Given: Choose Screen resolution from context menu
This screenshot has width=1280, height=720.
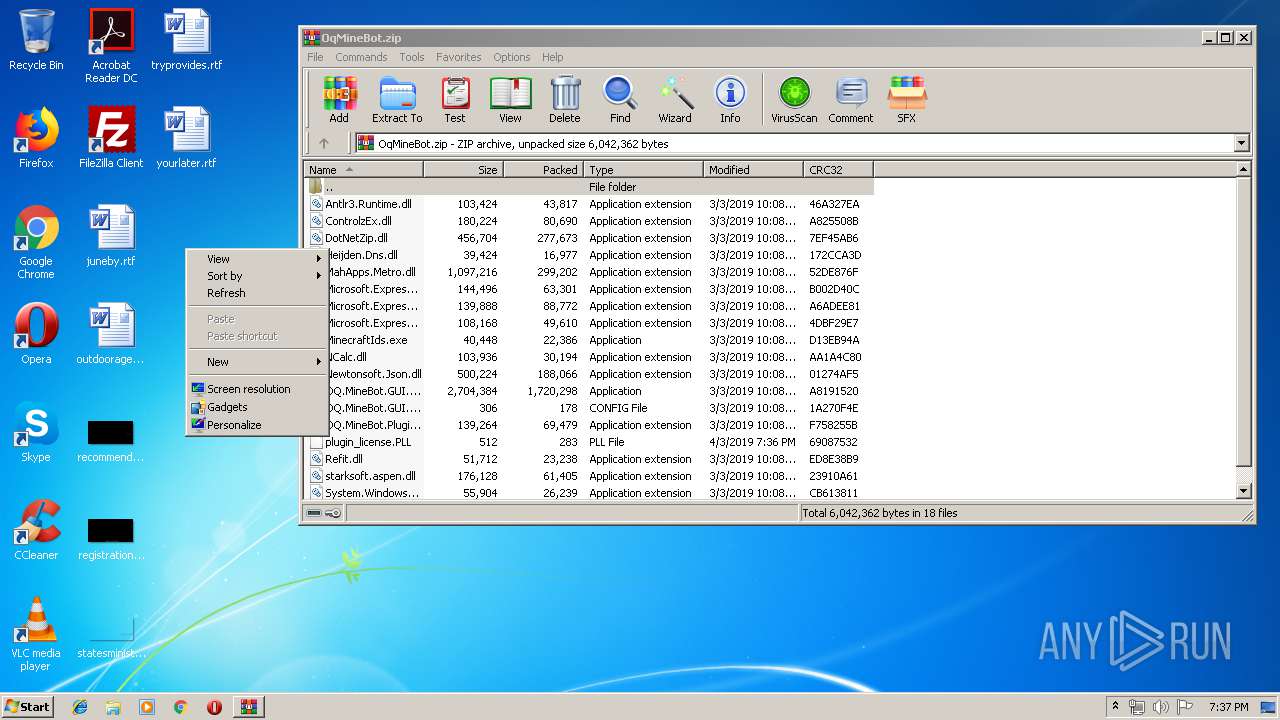Looking at the screenshot, I should click(x=258, y=389).
